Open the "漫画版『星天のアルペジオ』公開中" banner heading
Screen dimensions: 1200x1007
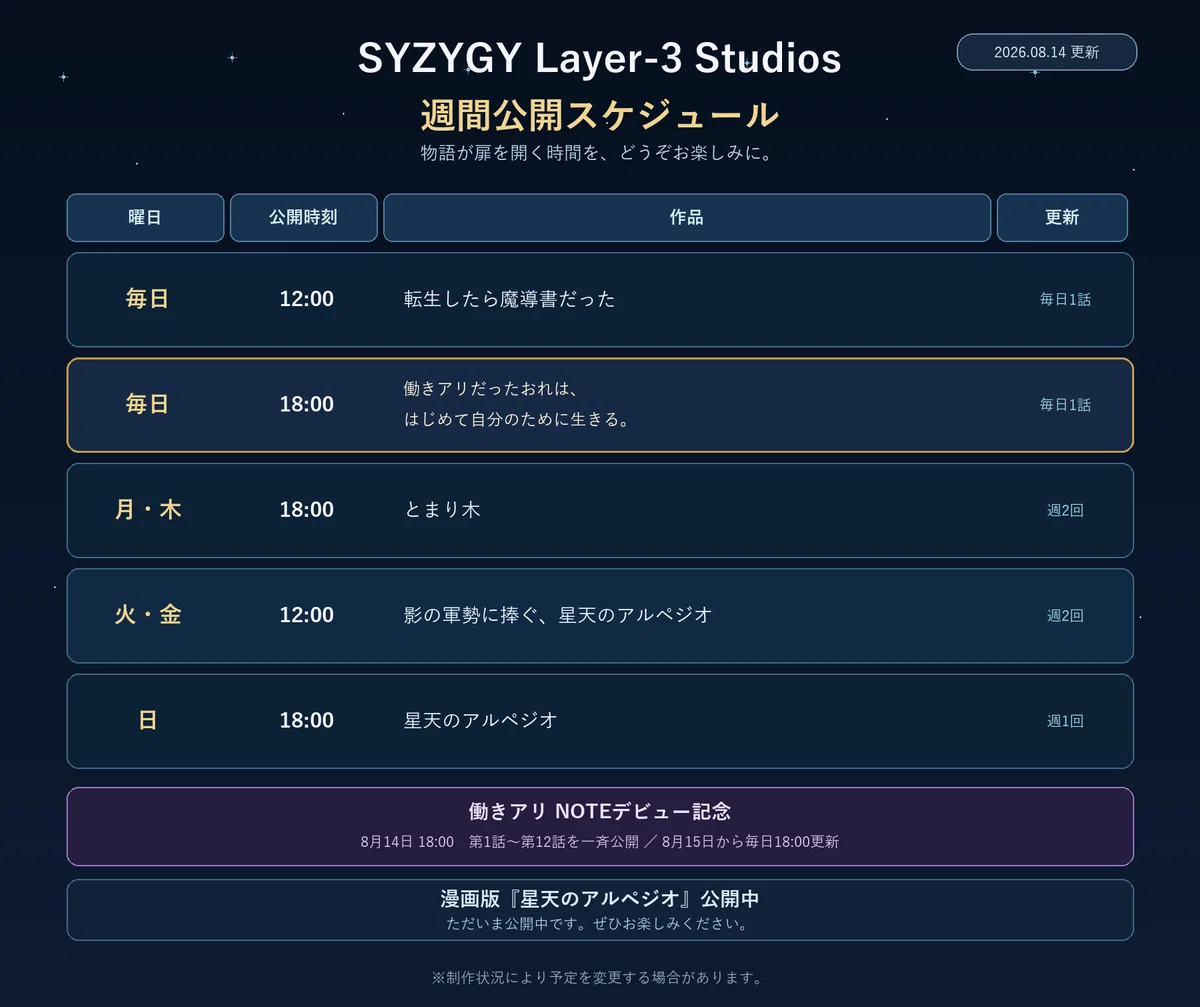pyautogui.click(x=599, y=899)
